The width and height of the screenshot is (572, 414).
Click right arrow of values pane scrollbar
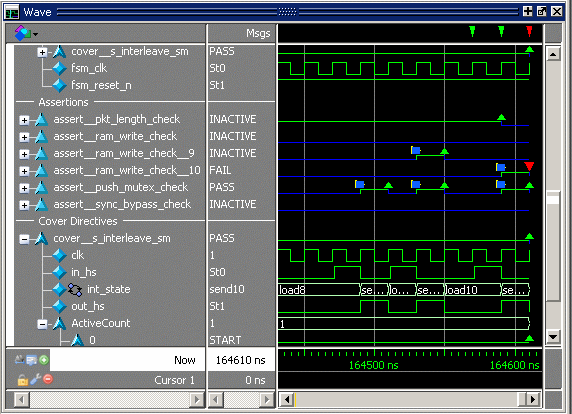pos(267,399)
